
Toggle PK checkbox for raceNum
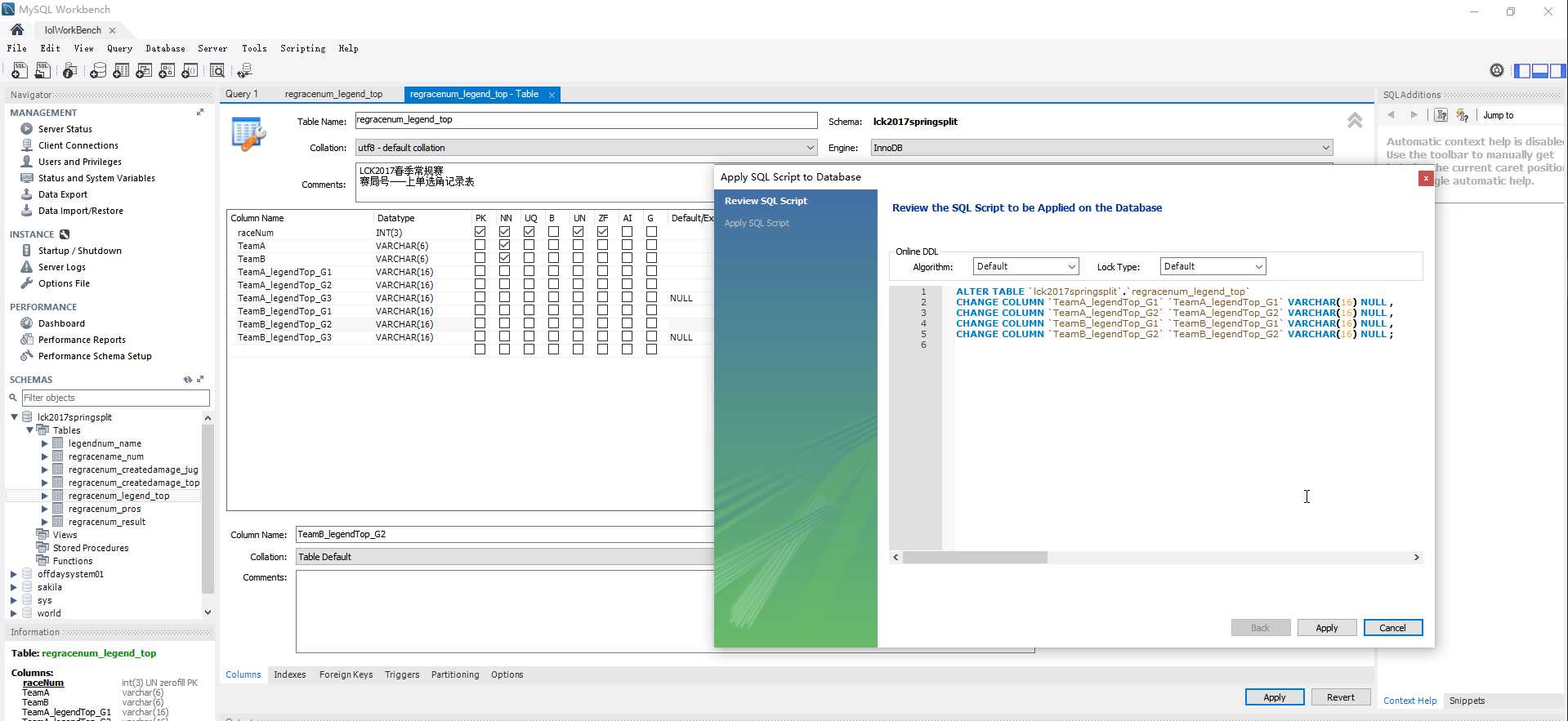480,232
